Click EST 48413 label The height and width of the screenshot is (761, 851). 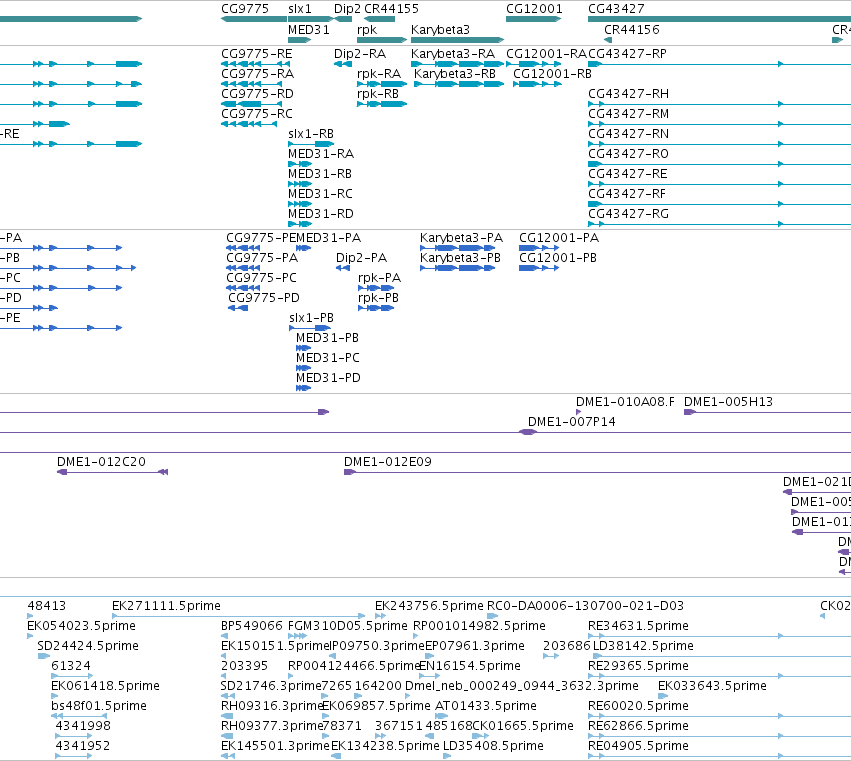click(x=47, y=606)
